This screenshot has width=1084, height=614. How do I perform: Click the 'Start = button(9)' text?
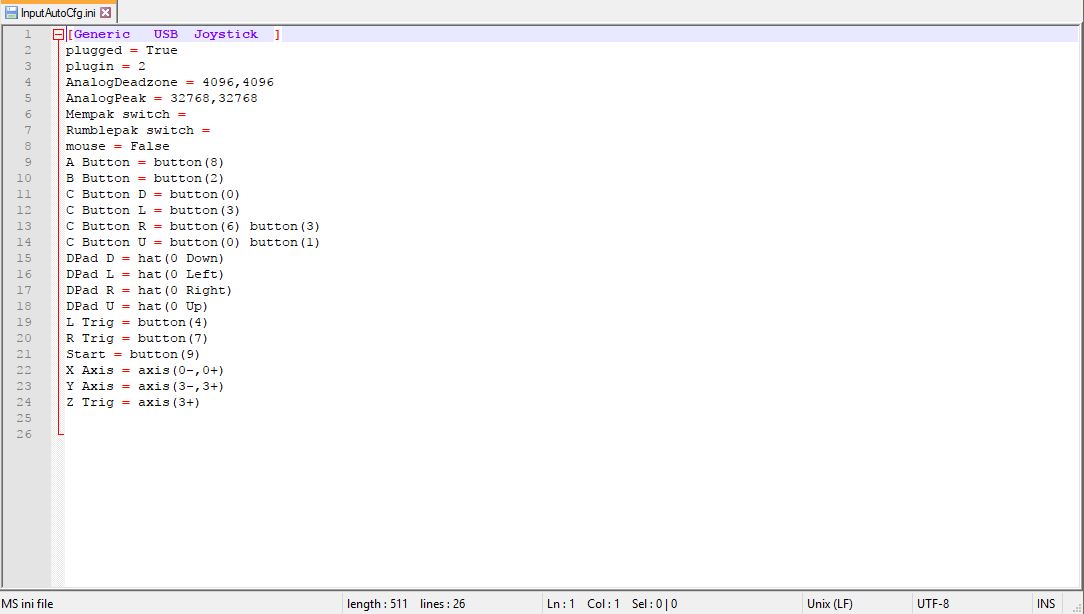(133, 354)
